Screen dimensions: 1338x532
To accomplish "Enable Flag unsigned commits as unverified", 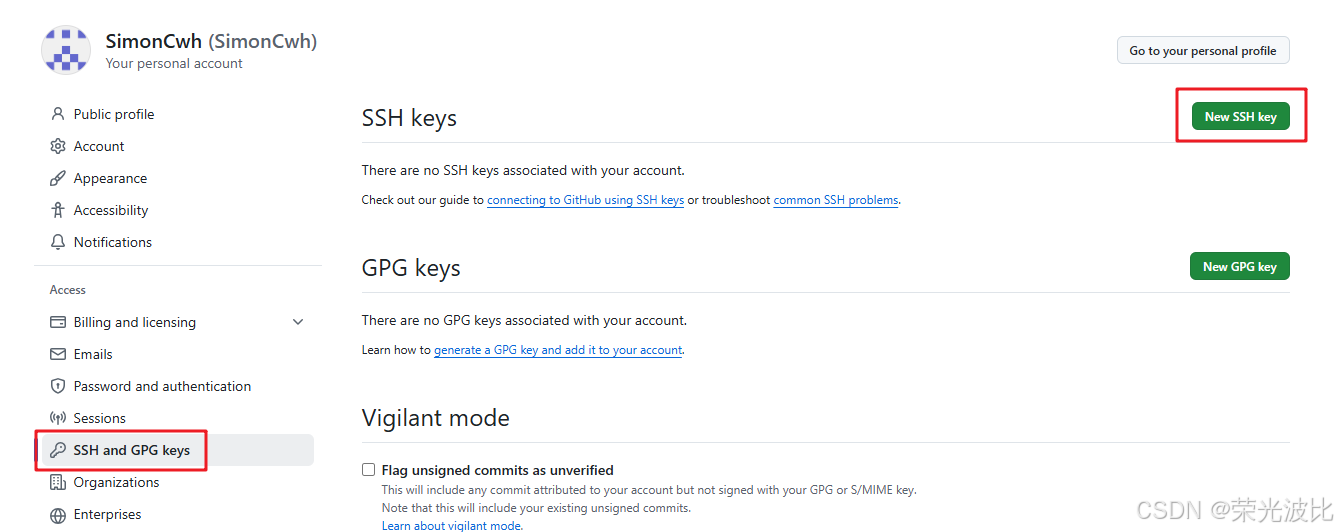I will coord(369,470).
